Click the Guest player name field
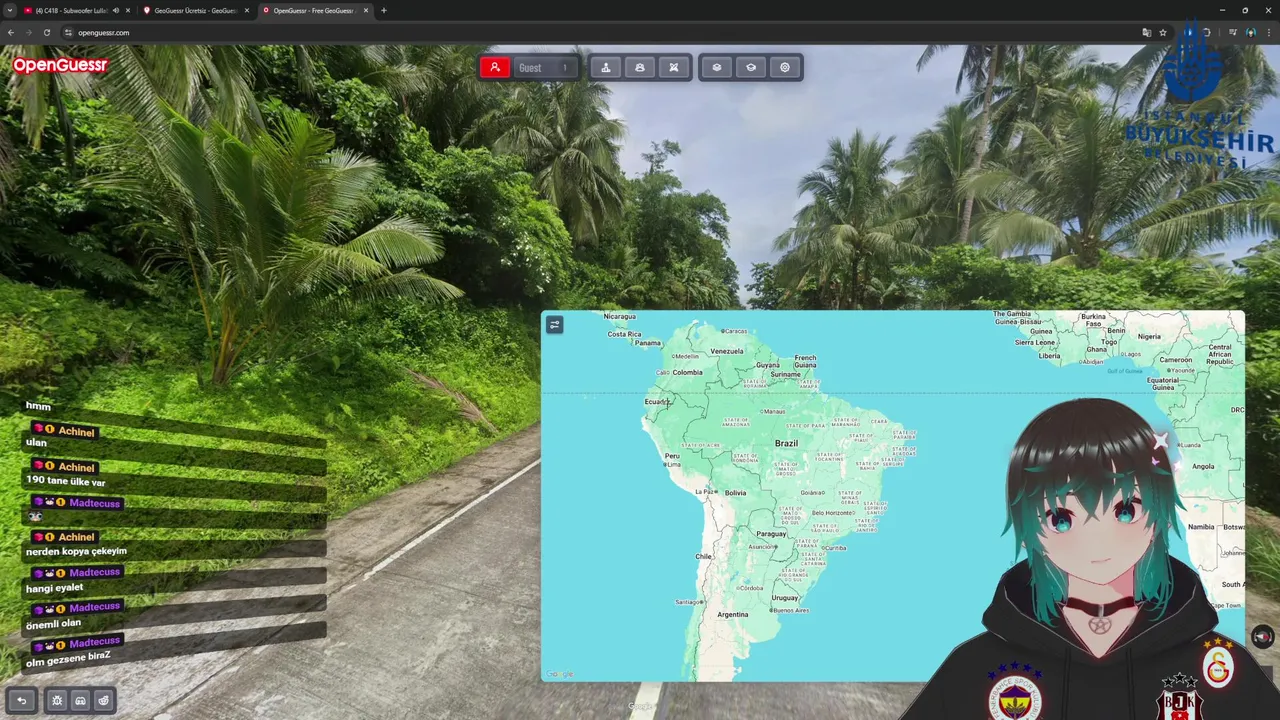1280x720 pixels. pyautogui.click(x=545, y=68)
